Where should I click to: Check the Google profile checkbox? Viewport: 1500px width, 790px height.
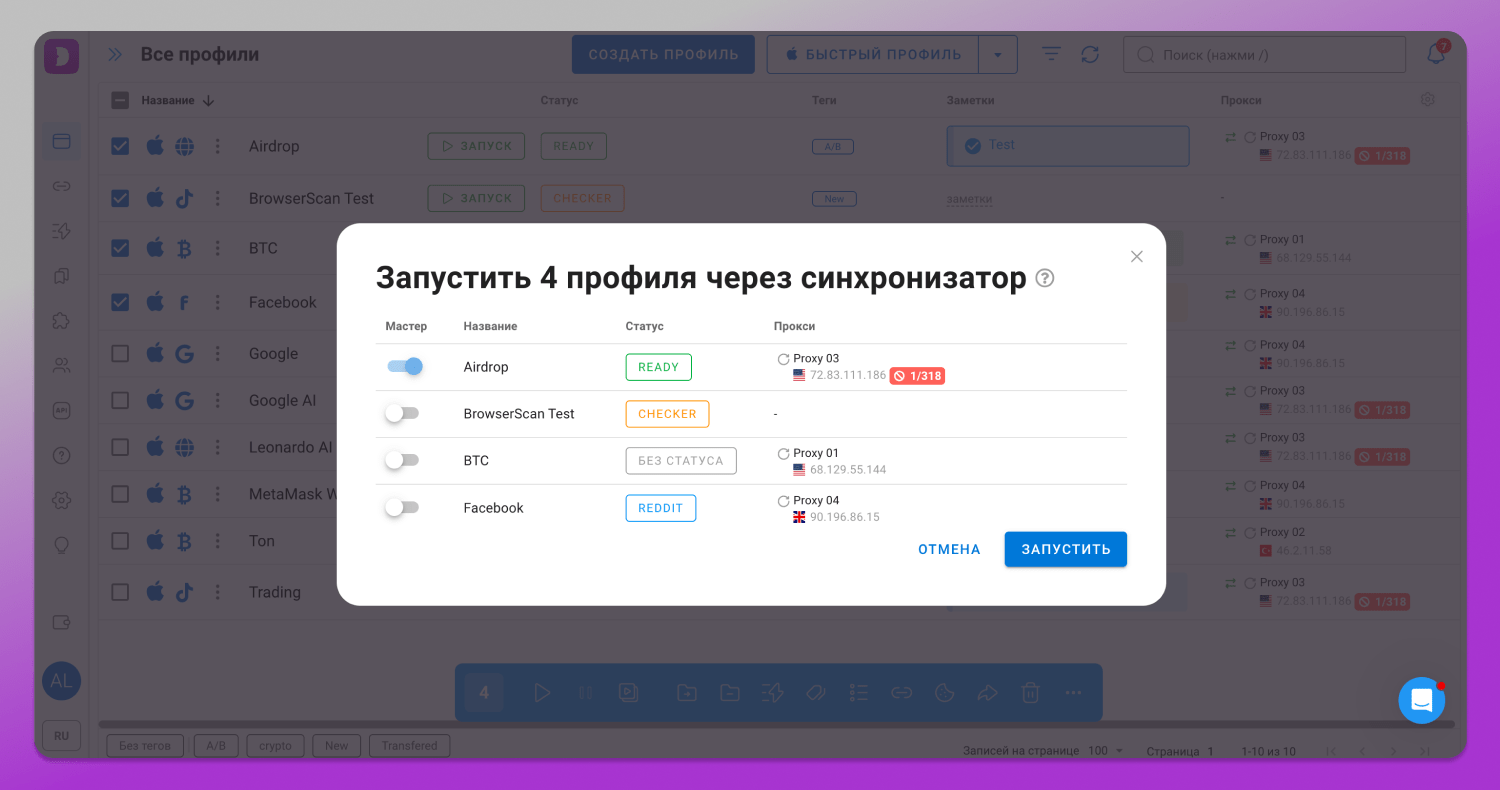pyautogui.click(x=120, y=353)
